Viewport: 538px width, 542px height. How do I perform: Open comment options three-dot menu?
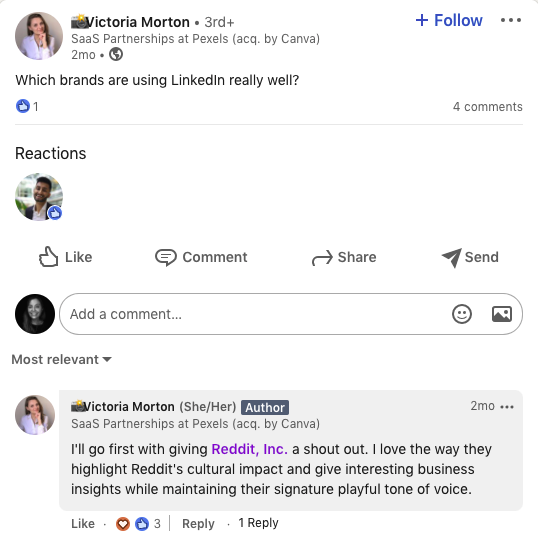pyautogui.click(x=507, y=407)
